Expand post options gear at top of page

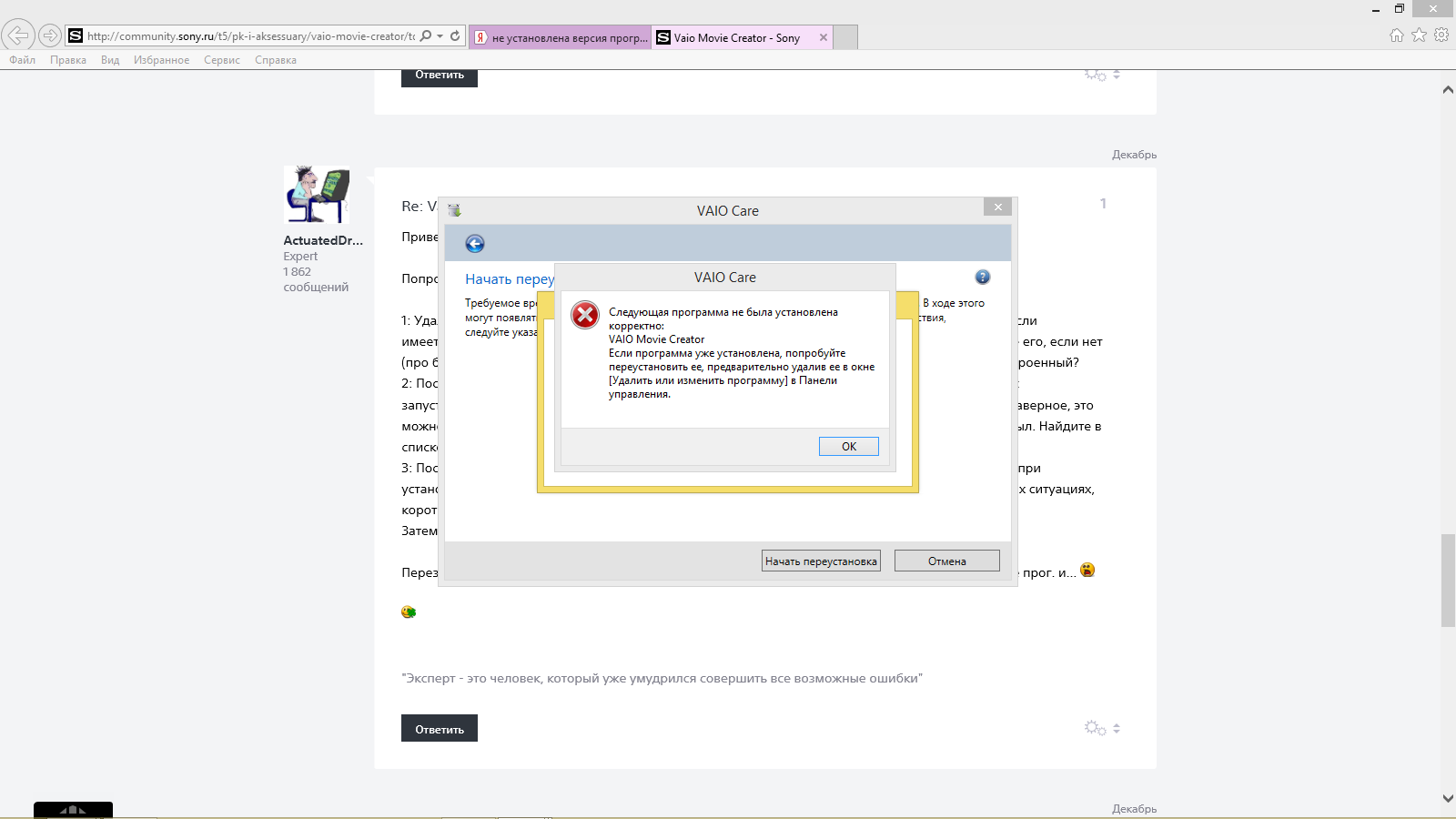pos(1095,75)
